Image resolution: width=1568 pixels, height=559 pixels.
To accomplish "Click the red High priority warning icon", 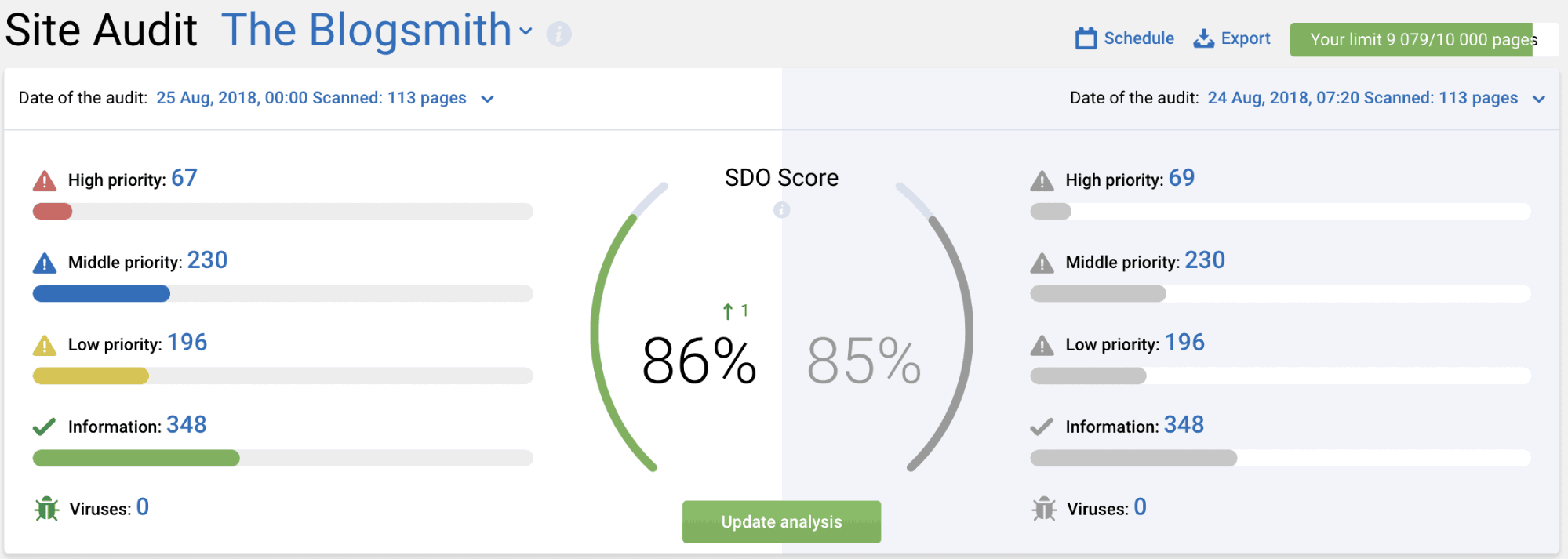I will point(45,181).
